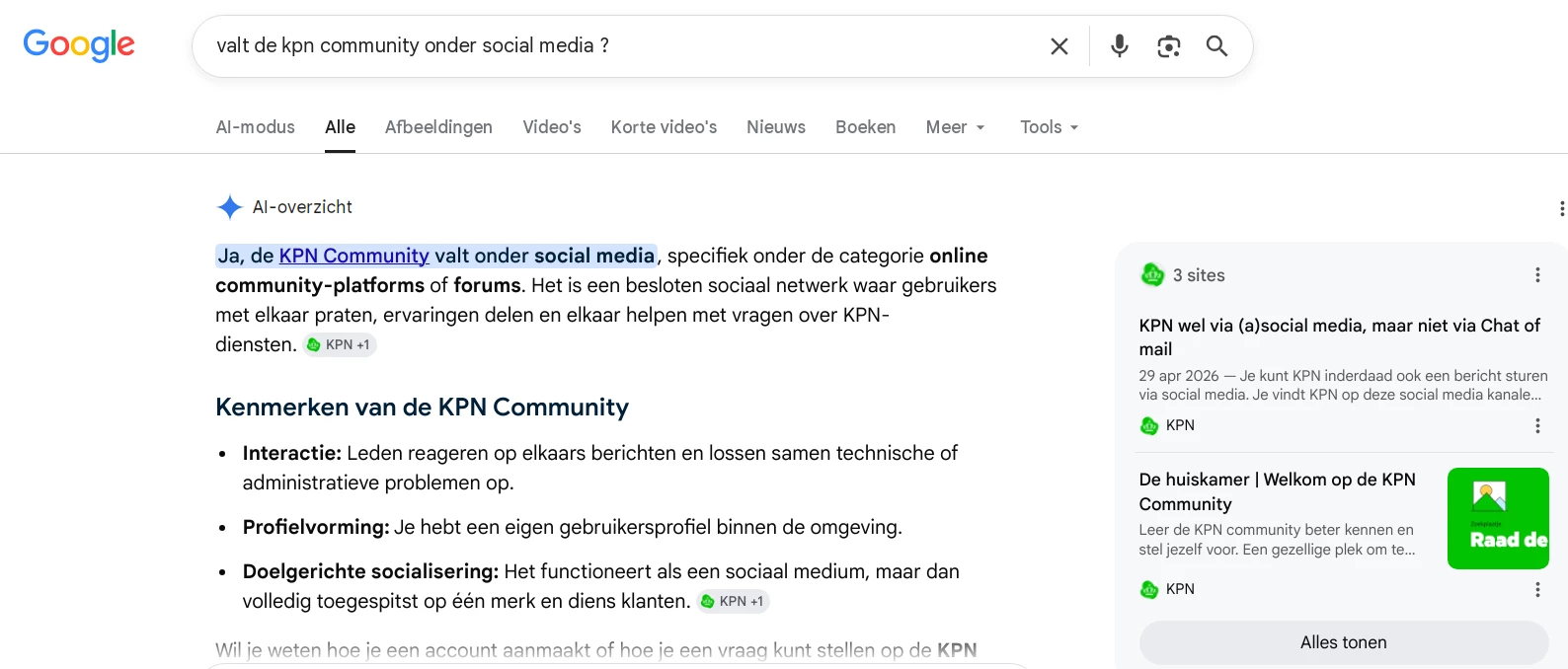Go to the Korte video's tab

pos(664,127)
